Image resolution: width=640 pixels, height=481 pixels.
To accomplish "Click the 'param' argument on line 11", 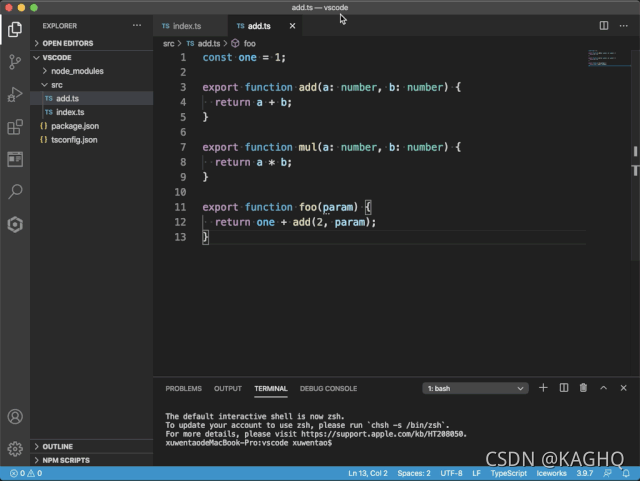I will (338, 207).
